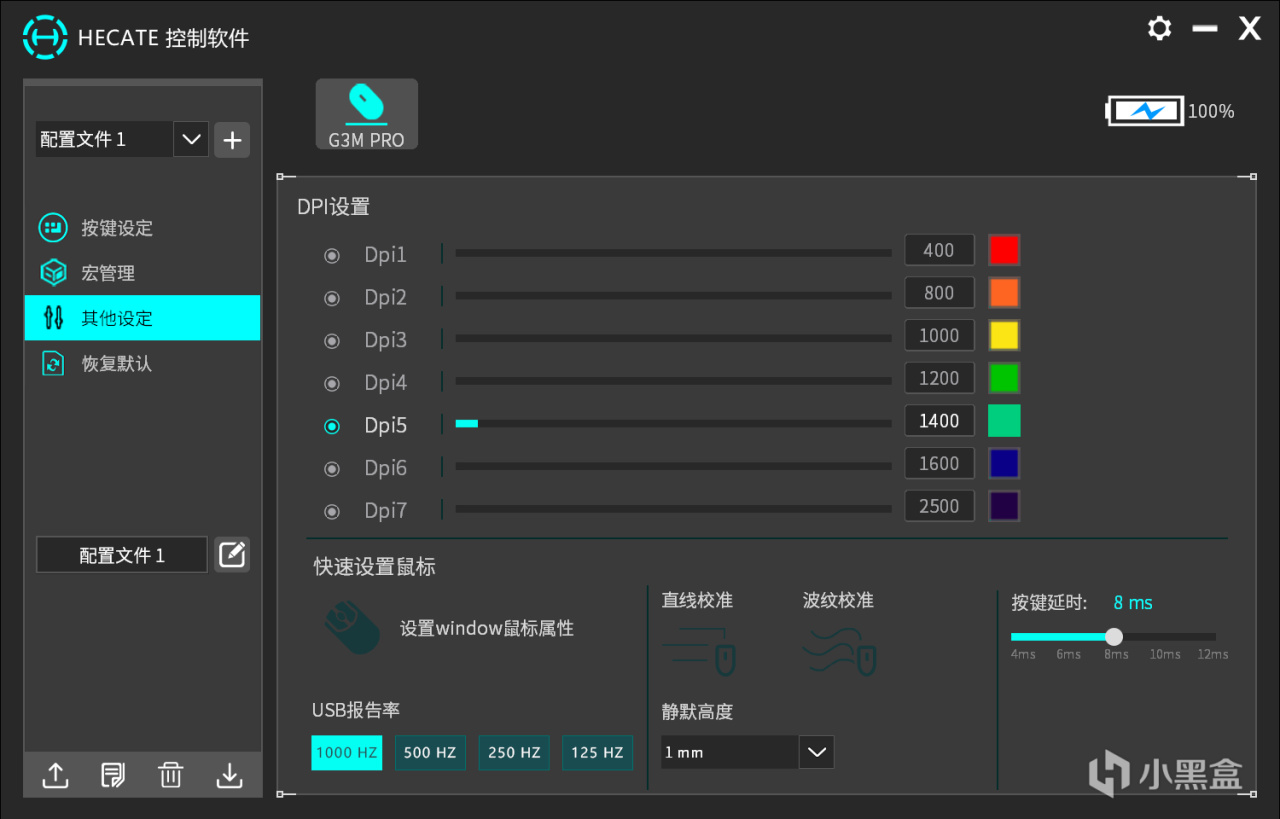
Task: Open the 静默高度 1 mm dropdown arrow
Action: point(817,752)
